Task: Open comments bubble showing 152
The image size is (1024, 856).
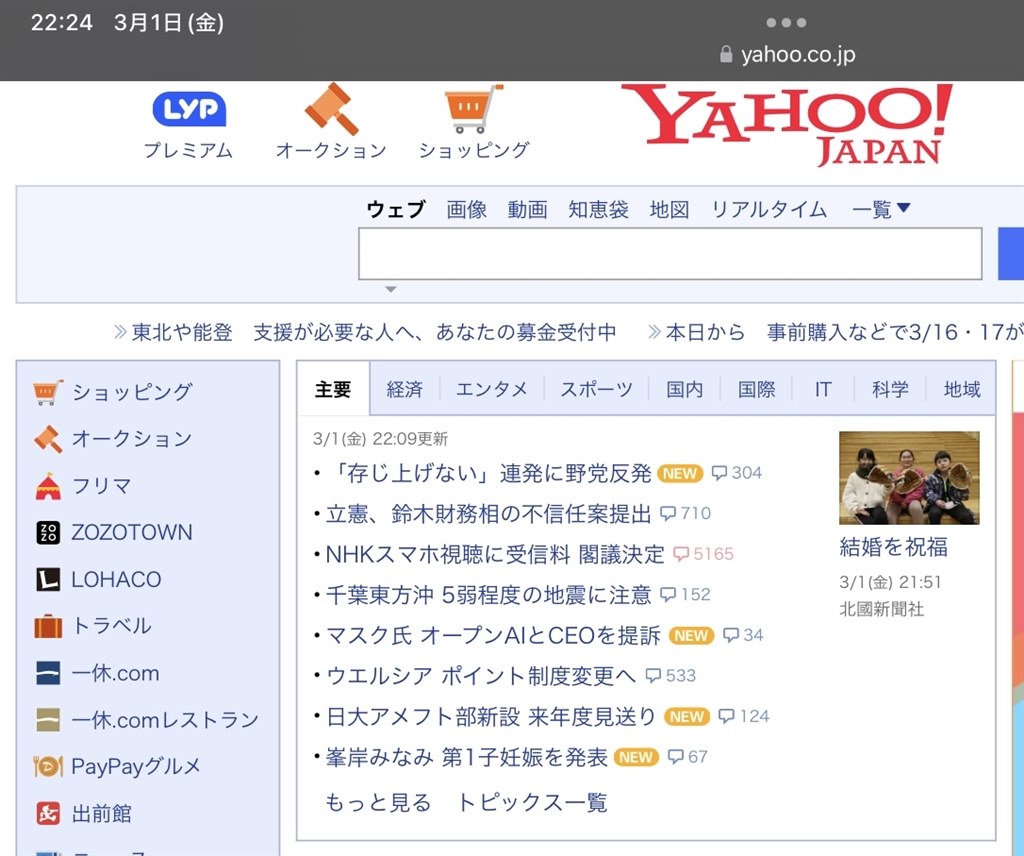Action: pyautogui.click(x=685, y=594)
